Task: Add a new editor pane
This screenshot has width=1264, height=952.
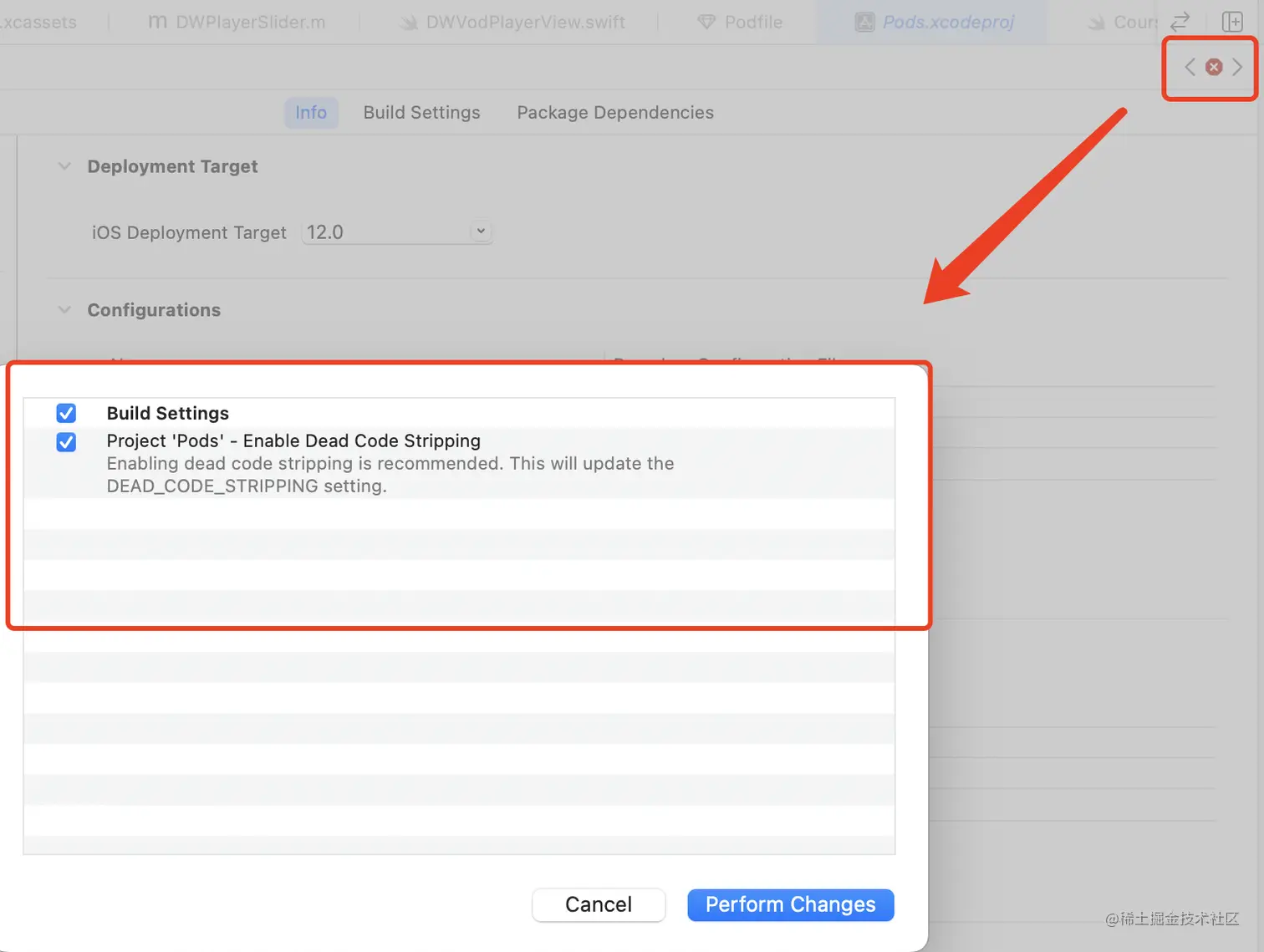Action: pos(1232,22)
